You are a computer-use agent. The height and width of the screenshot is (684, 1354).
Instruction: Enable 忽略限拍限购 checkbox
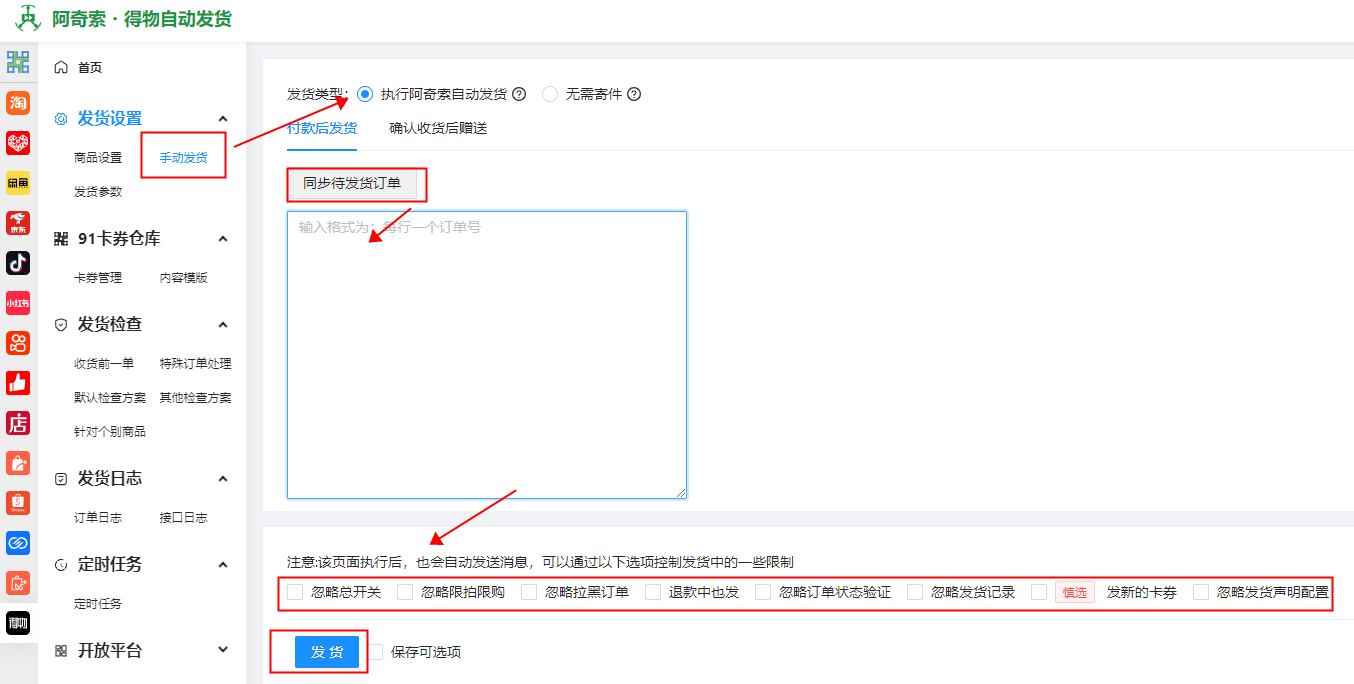(405, 592)
